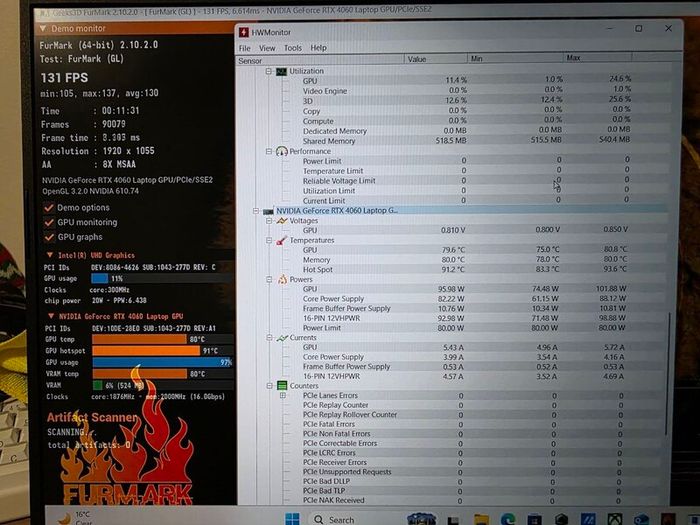Expand the PCIe Lanes Errors node

(x=283, y=396)
